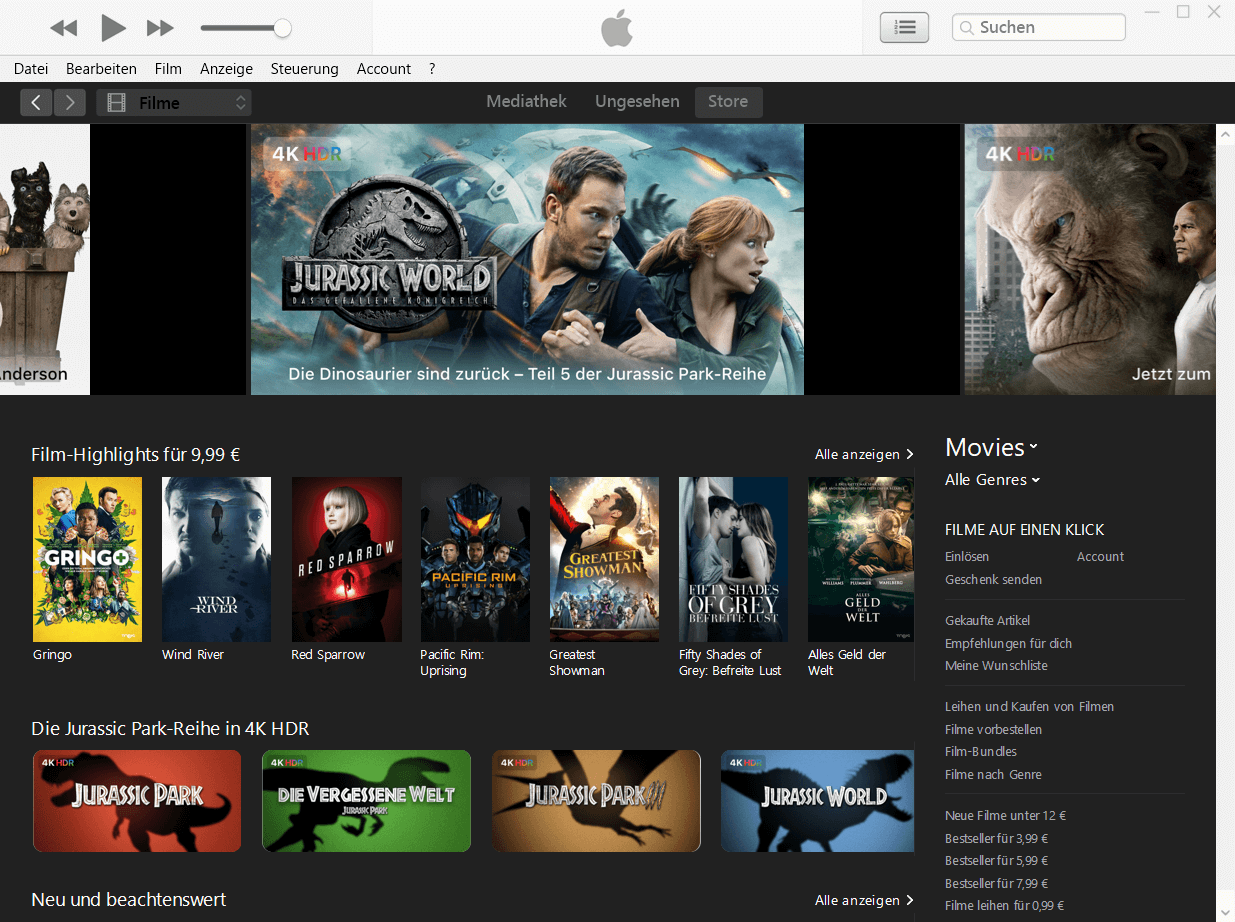Open the Alles Geld der Welt poster
The width and height of the screenshot is (1235, 922).
(861, 559)
